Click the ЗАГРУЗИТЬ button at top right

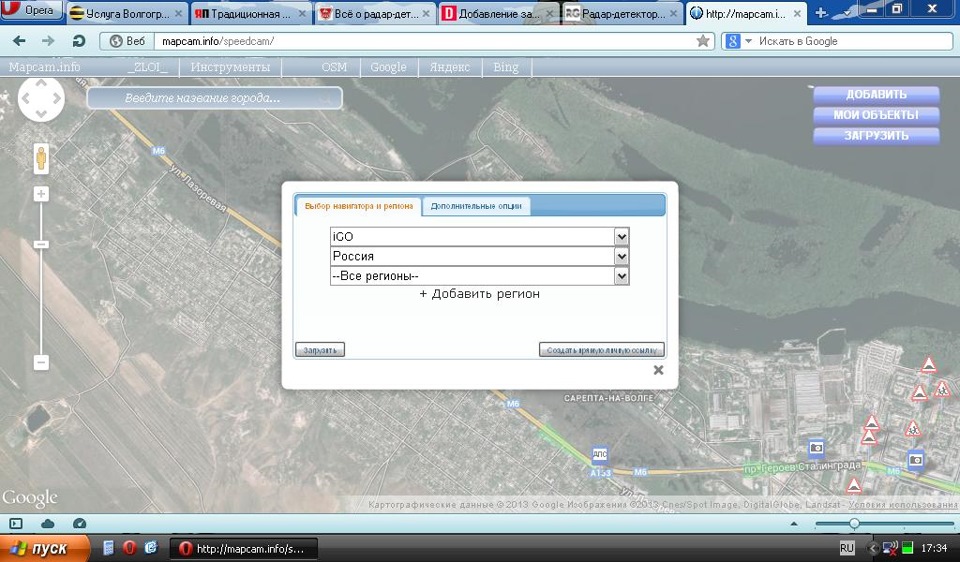[876, 136]
